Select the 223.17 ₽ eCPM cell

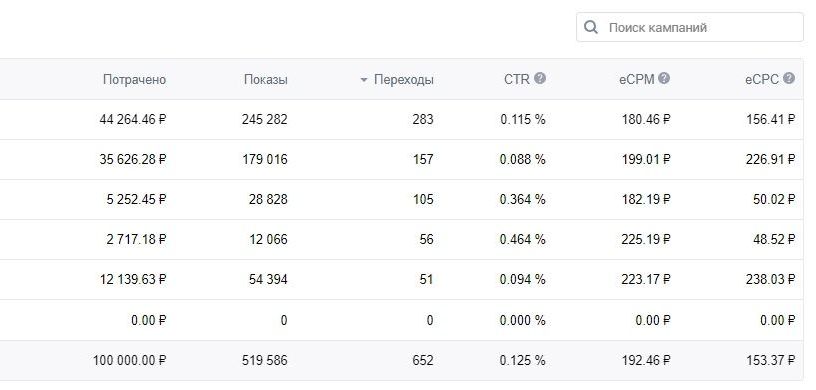[x=646, y=280]
